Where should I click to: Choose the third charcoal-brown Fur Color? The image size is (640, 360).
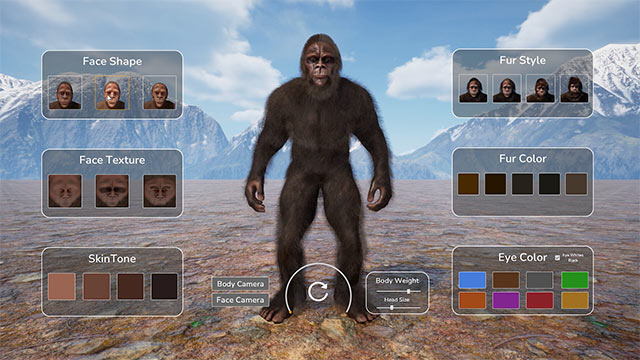coord(522,184)
